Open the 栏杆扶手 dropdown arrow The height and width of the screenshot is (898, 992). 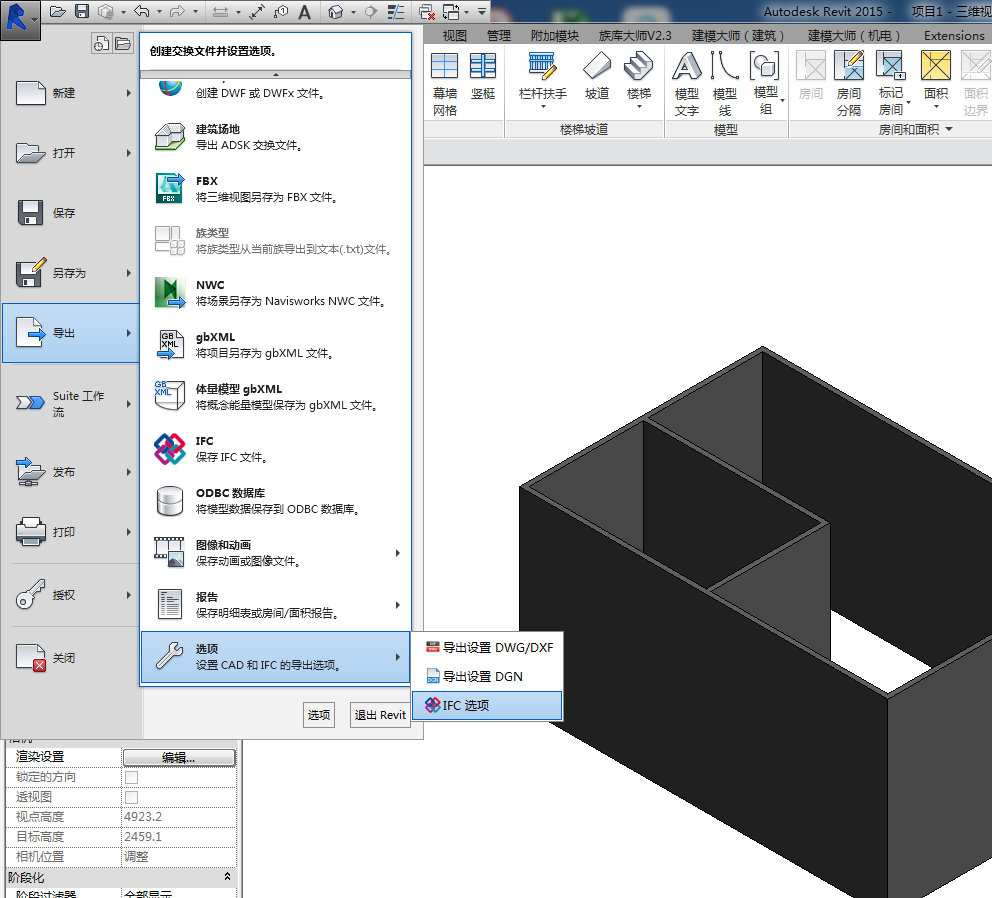[x=543, y=107]
